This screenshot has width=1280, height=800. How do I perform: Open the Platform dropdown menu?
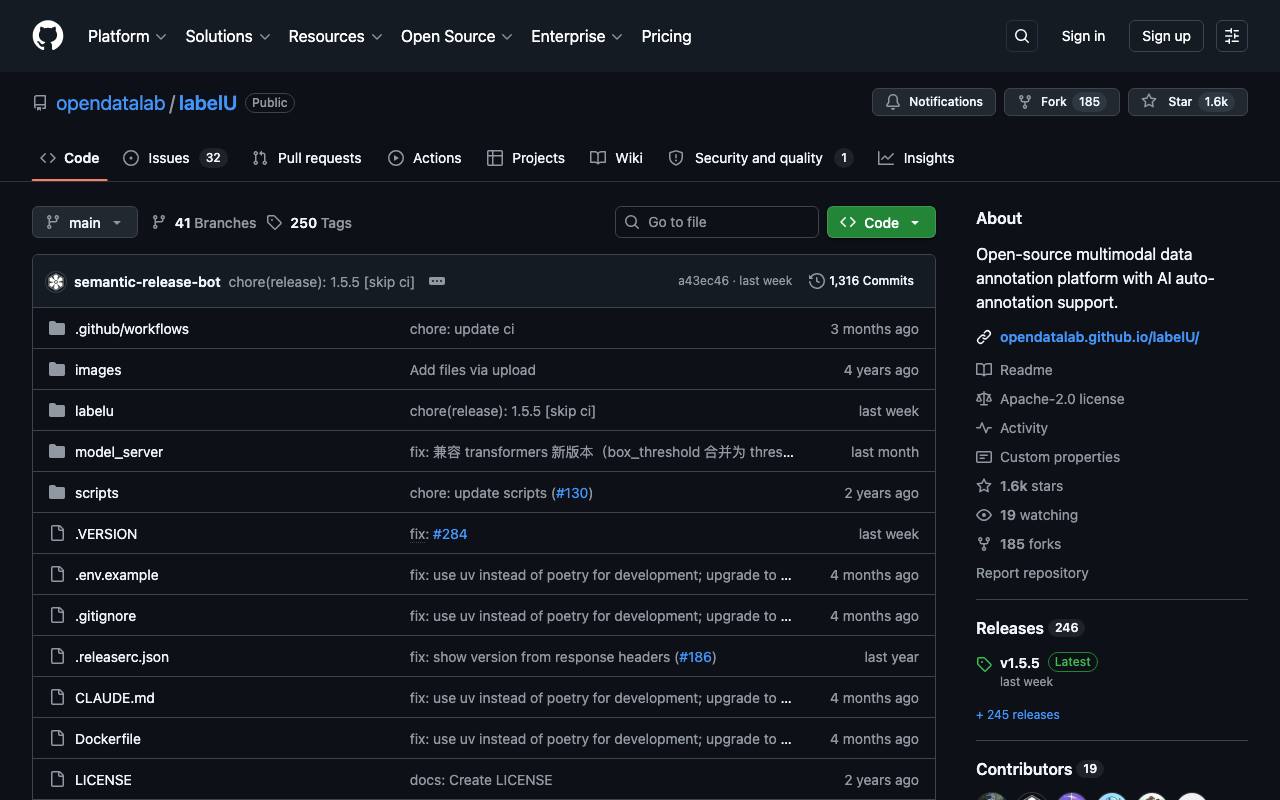click(x=127, y=36)
